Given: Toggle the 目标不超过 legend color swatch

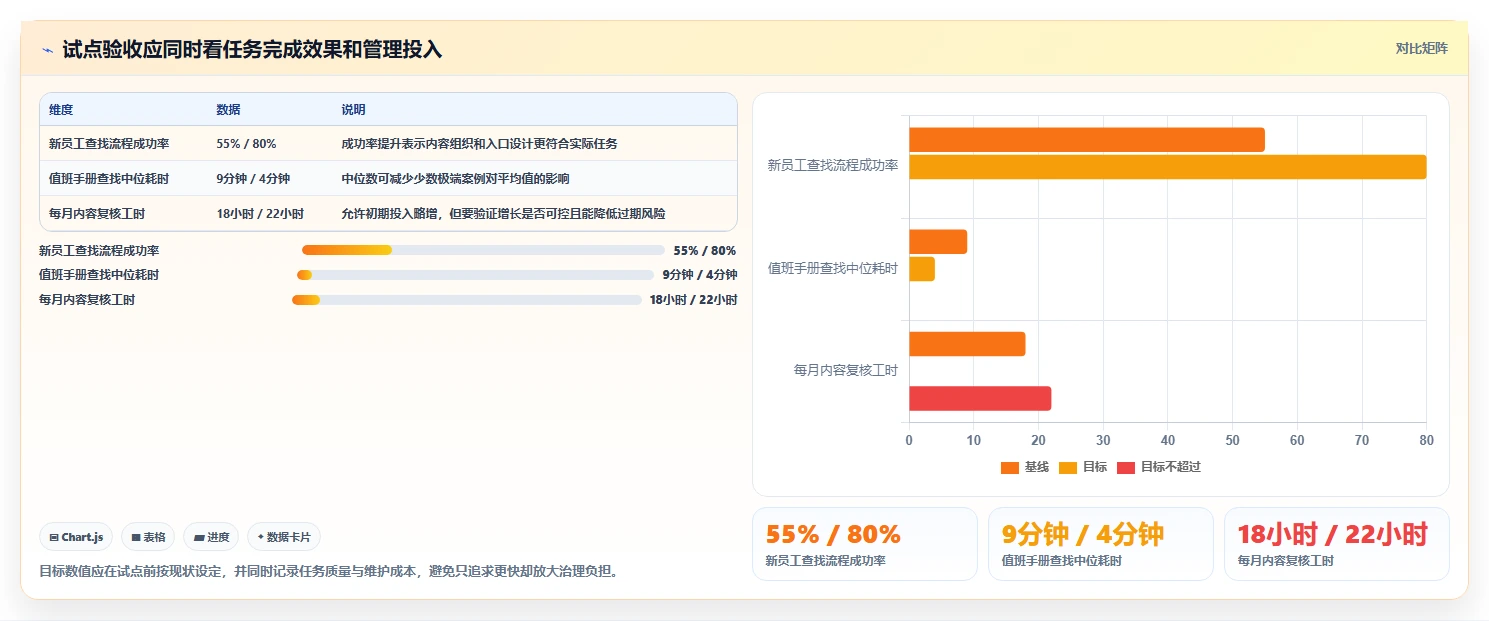Looking at the screenshot, I should [1126, 467].
